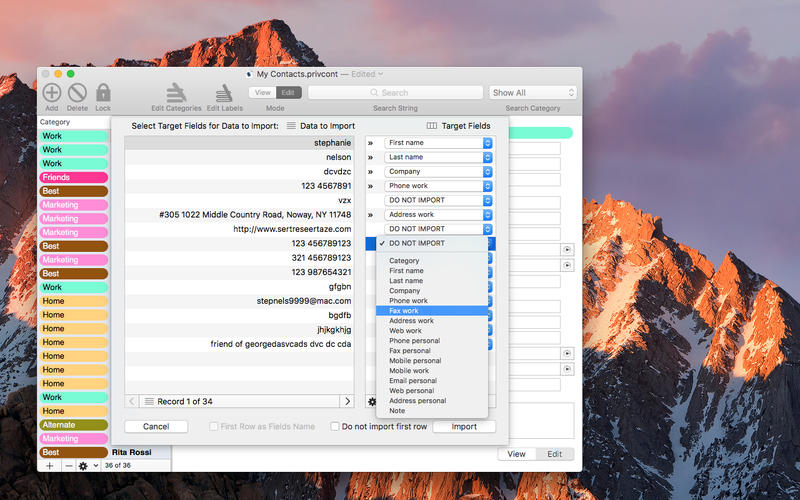Viewport: 800px width, 500px height.
Task: Enable Do not import first row
Action: 336,427
